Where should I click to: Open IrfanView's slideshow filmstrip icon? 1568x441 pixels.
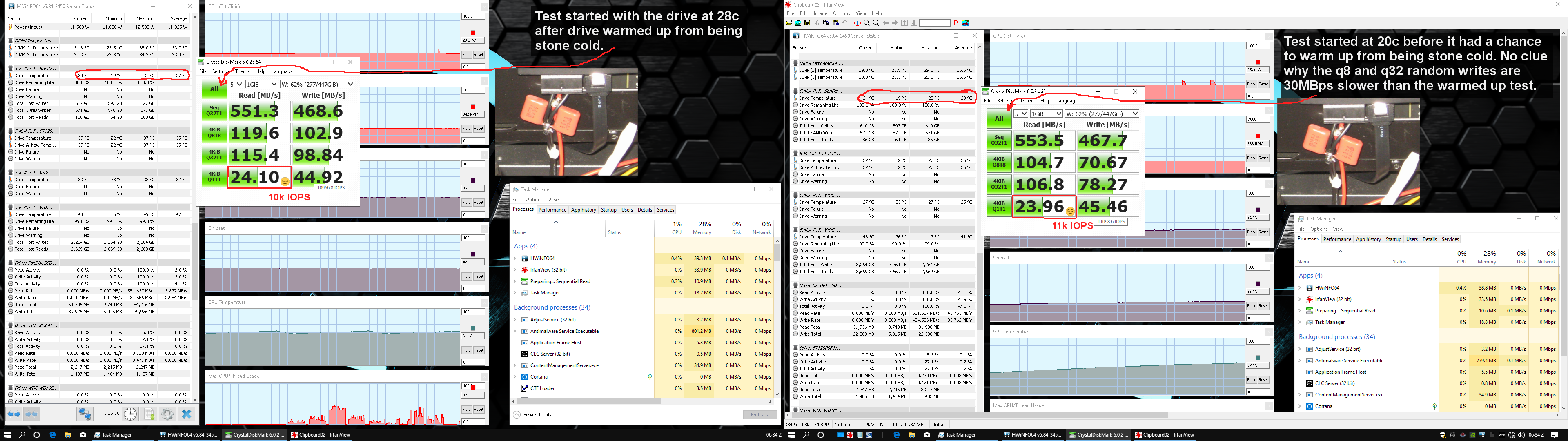[798, 22]
